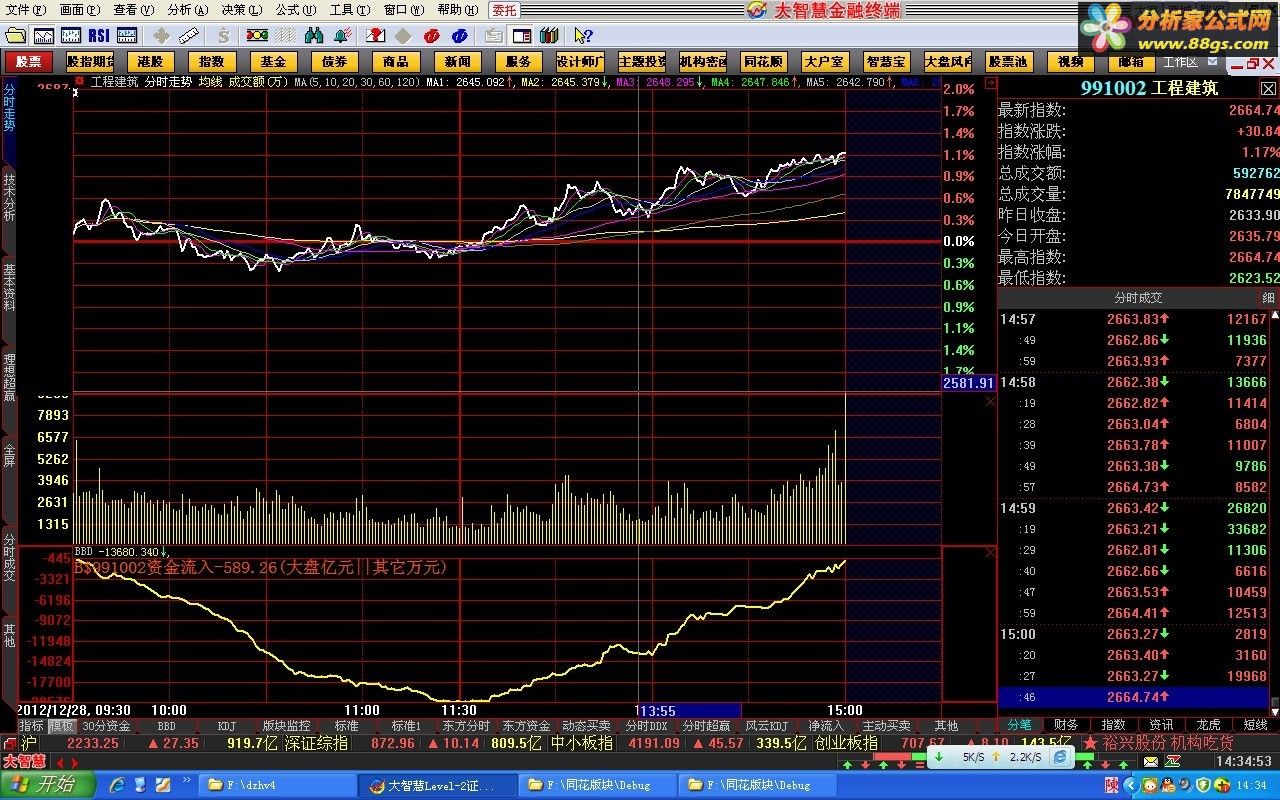Image resolution: width=1280 pixels, height=800 pixels.
Task: Select the intraday line chart toolbar icon
Action: point(43,36)
